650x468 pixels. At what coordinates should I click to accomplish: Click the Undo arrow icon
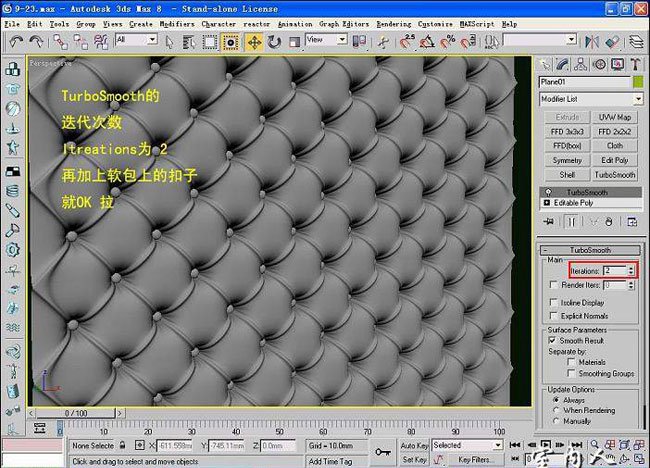point(16,41)
